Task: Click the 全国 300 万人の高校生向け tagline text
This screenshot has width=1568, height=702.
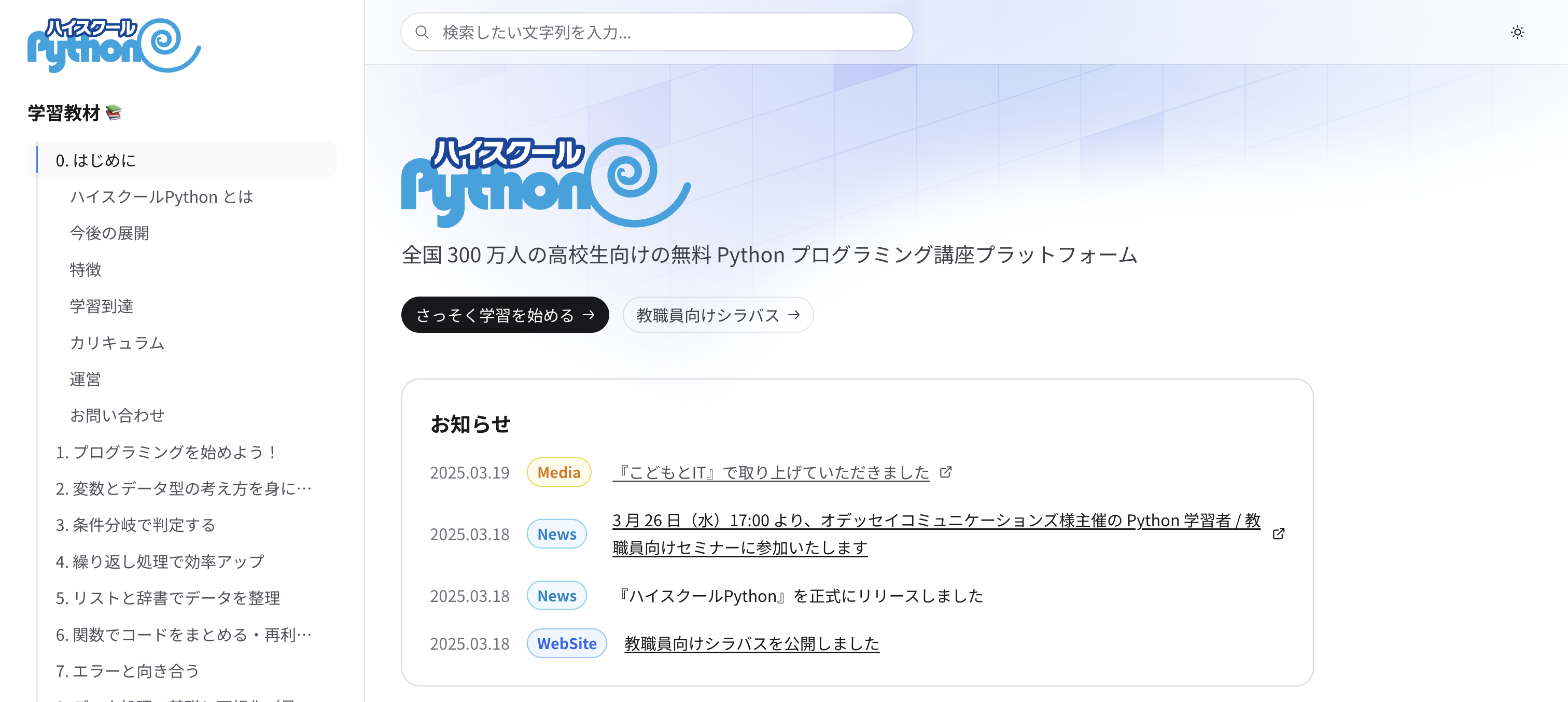Action: coord(769,255)
